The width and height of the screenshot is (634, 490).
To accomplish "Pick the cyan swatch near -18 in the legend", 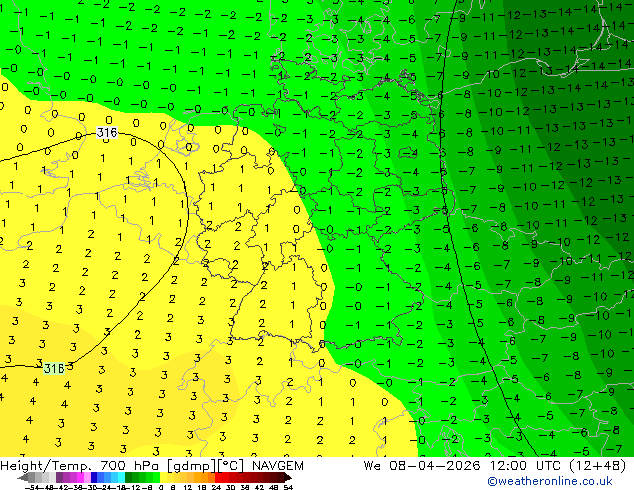I will tap(122, 477).
